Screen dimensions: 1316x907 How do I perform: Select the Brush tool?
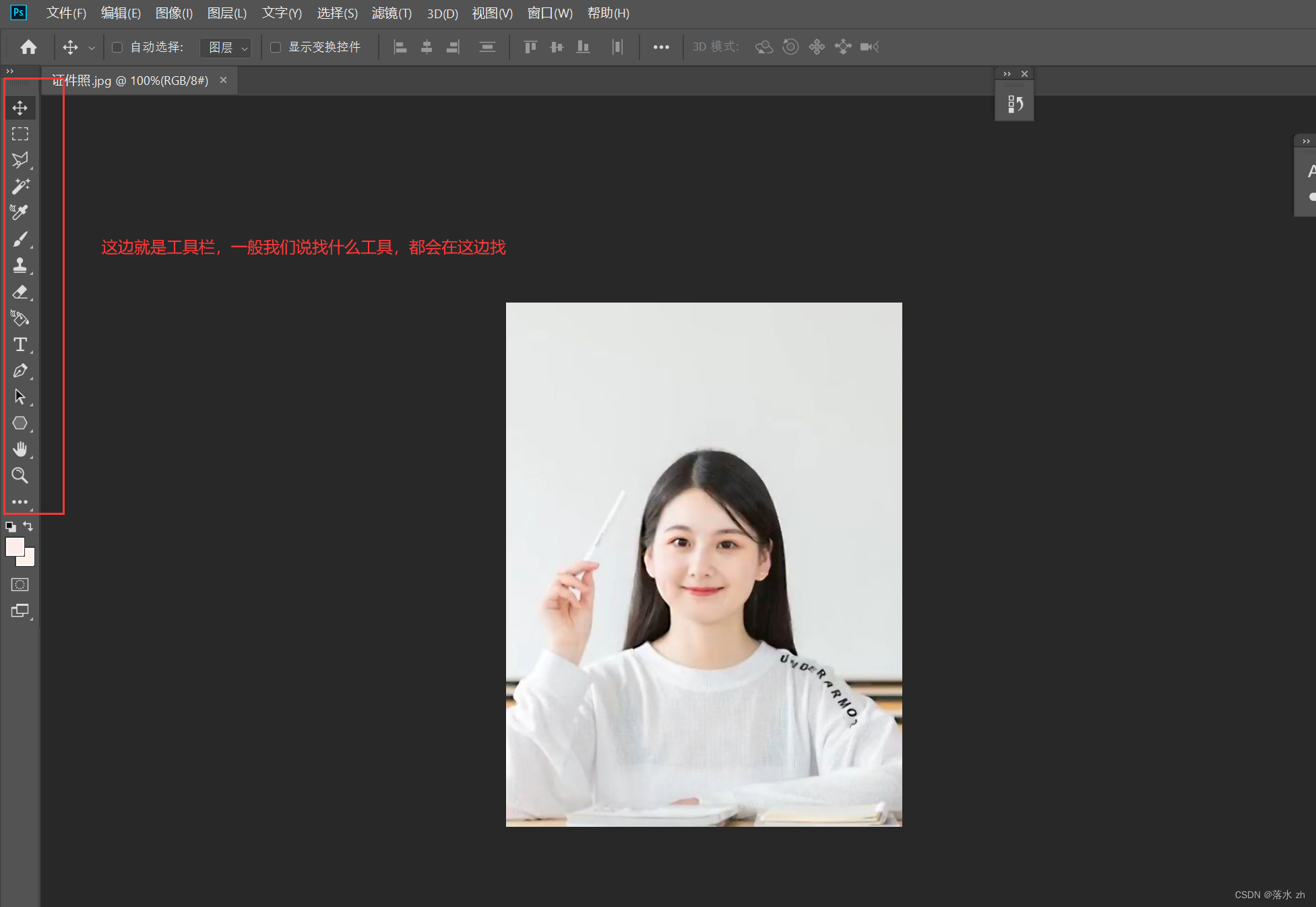(x=20, y=239)
